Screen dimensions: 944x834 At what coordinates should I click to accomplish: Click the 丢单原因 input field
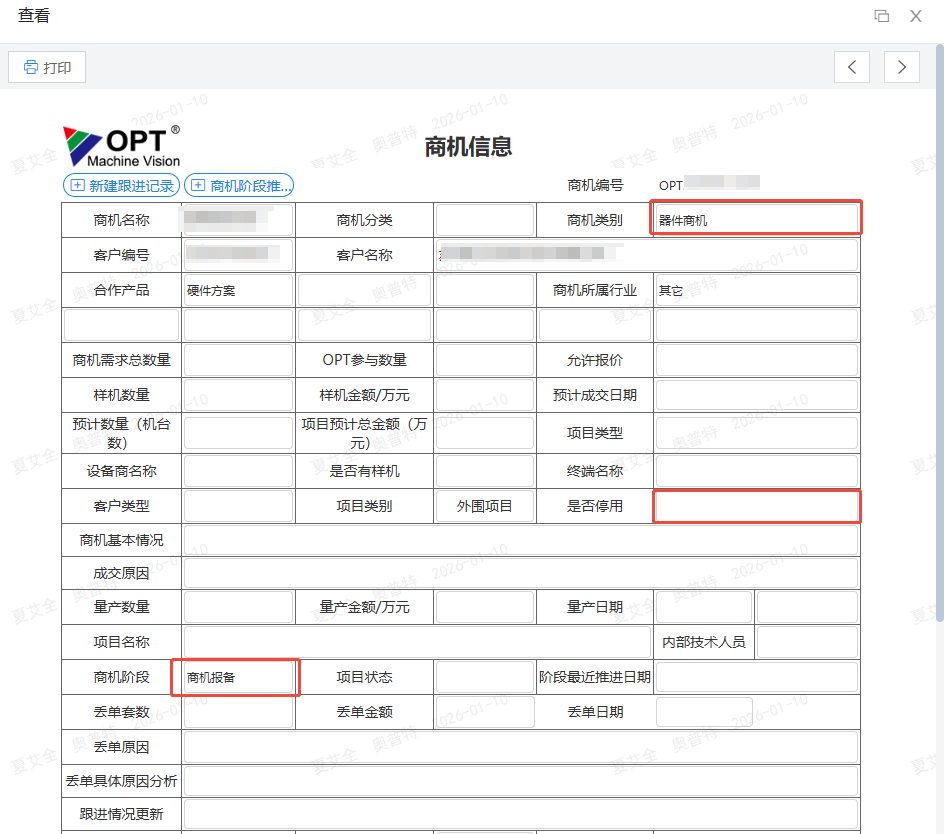pyautogui.click(x=520, y=747)
